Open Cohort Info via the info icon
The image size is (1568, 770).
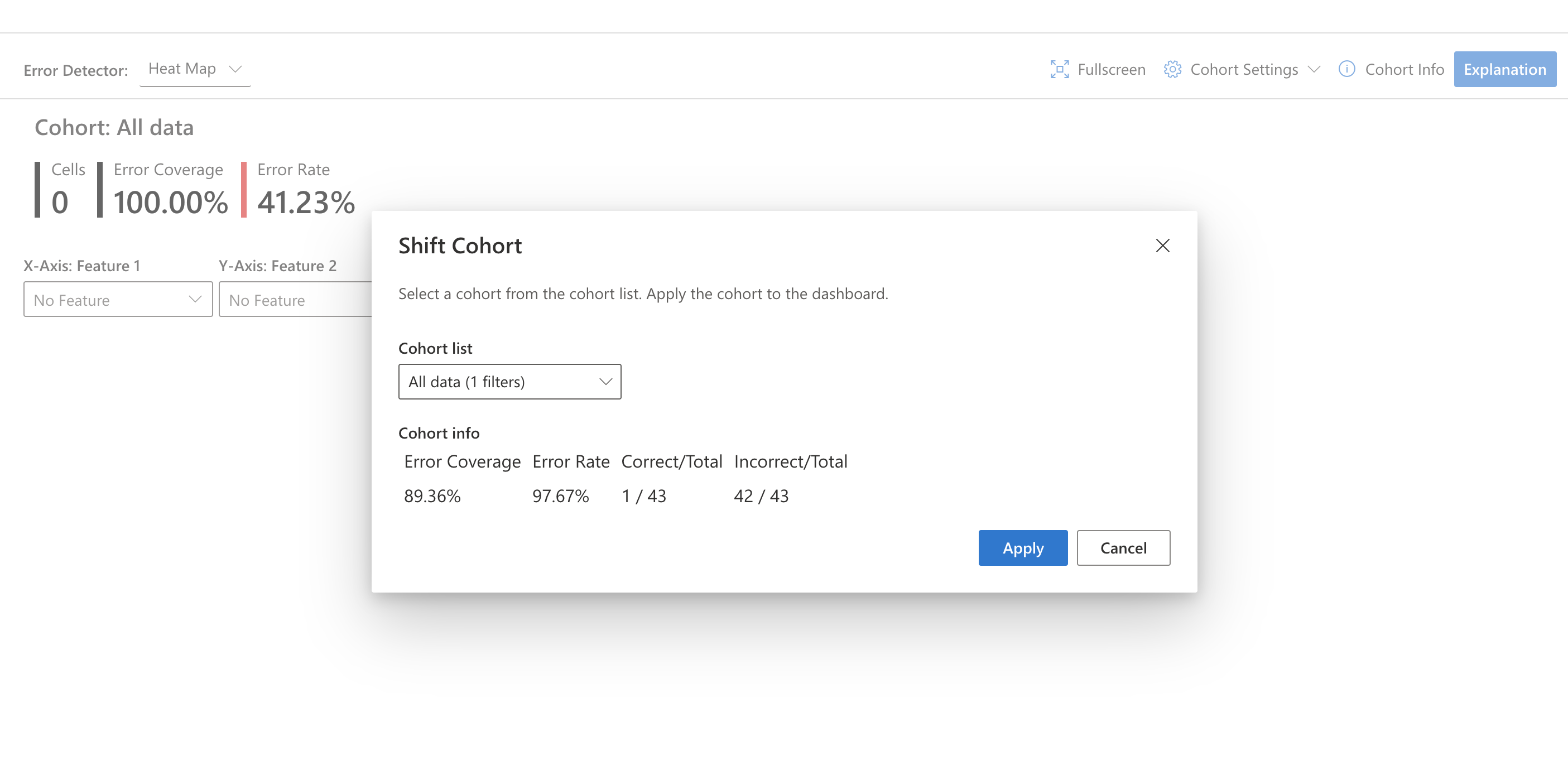(1346, 69)
